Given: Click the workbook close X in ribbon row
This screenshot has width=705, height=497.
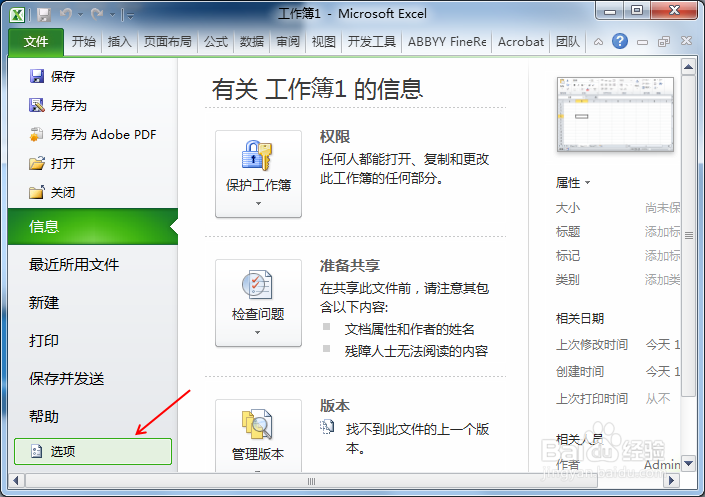Looking at the screenshot, I should click(x=686, y=41).
